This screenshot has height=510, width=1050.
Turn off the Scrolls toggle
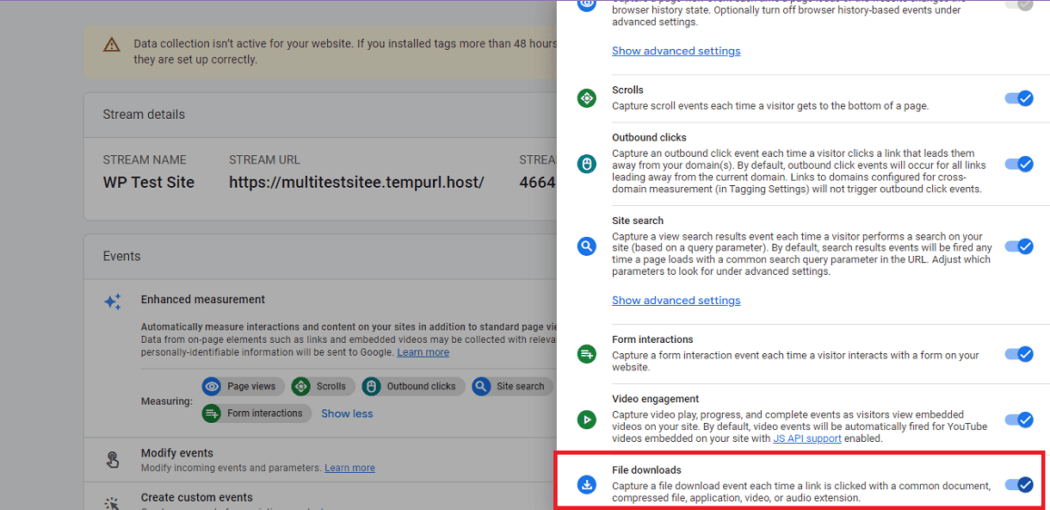pyautogui.click(x=1019, y=98)
